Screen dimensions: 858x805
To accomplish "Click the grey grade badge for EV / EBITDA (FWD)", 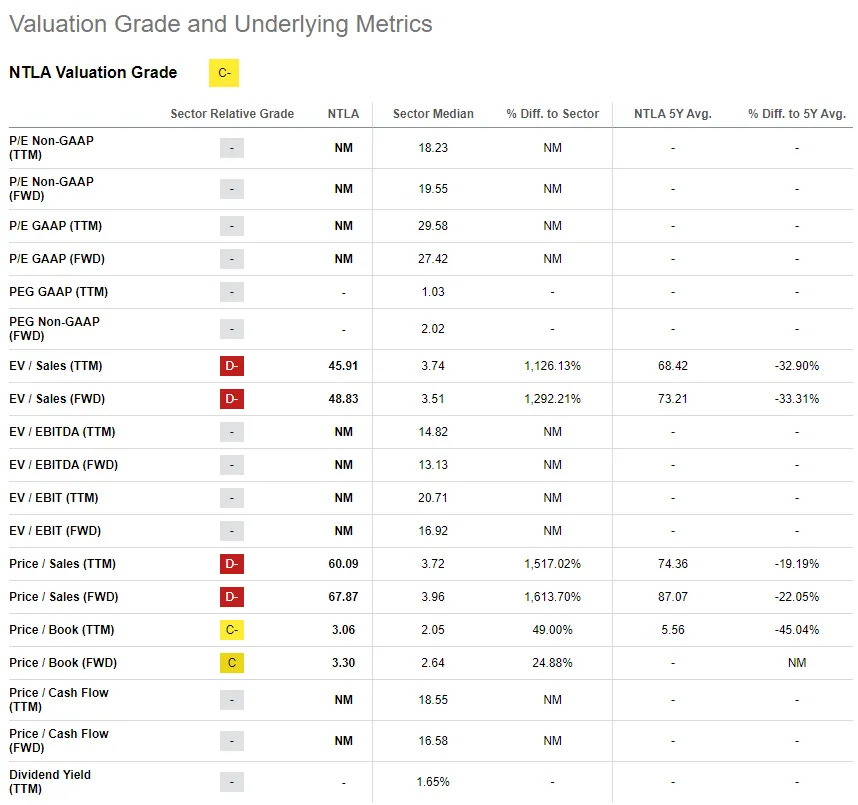I will 232,465.
